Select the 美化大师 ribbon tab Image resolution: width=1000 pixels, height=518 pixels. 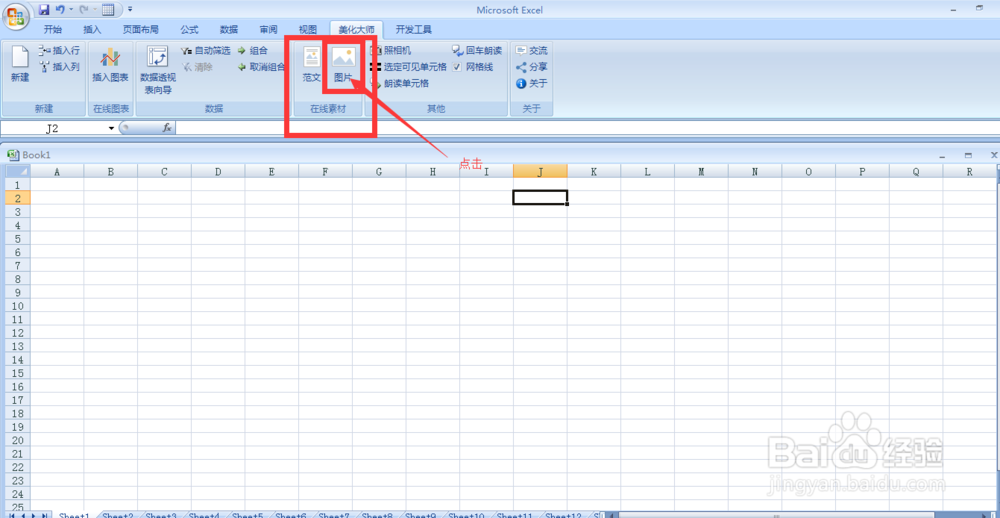(357, 29)
